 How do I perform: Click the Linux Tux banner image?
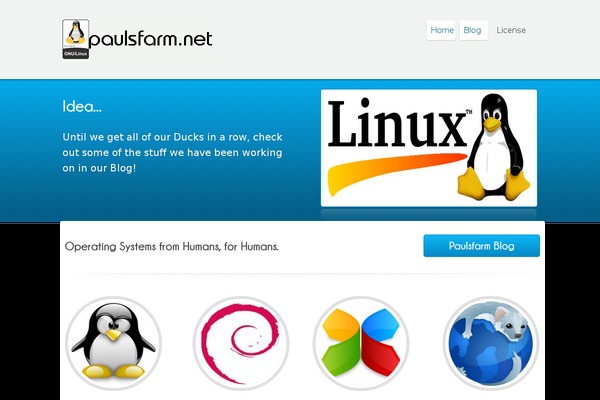pyautogui.click(x=429, y=148)
